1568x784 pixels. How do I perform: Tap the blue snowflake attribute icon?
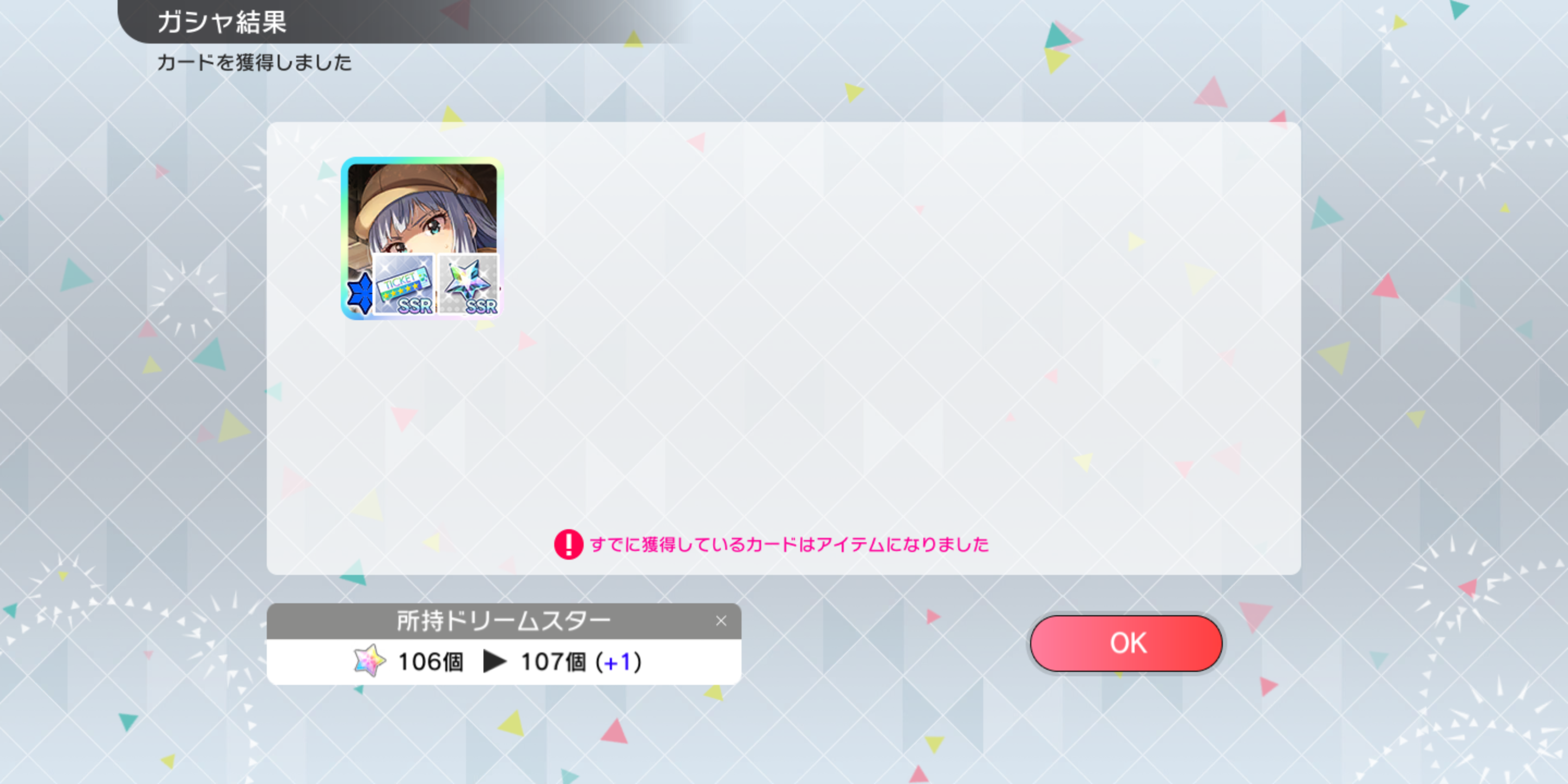coord(360,293)
